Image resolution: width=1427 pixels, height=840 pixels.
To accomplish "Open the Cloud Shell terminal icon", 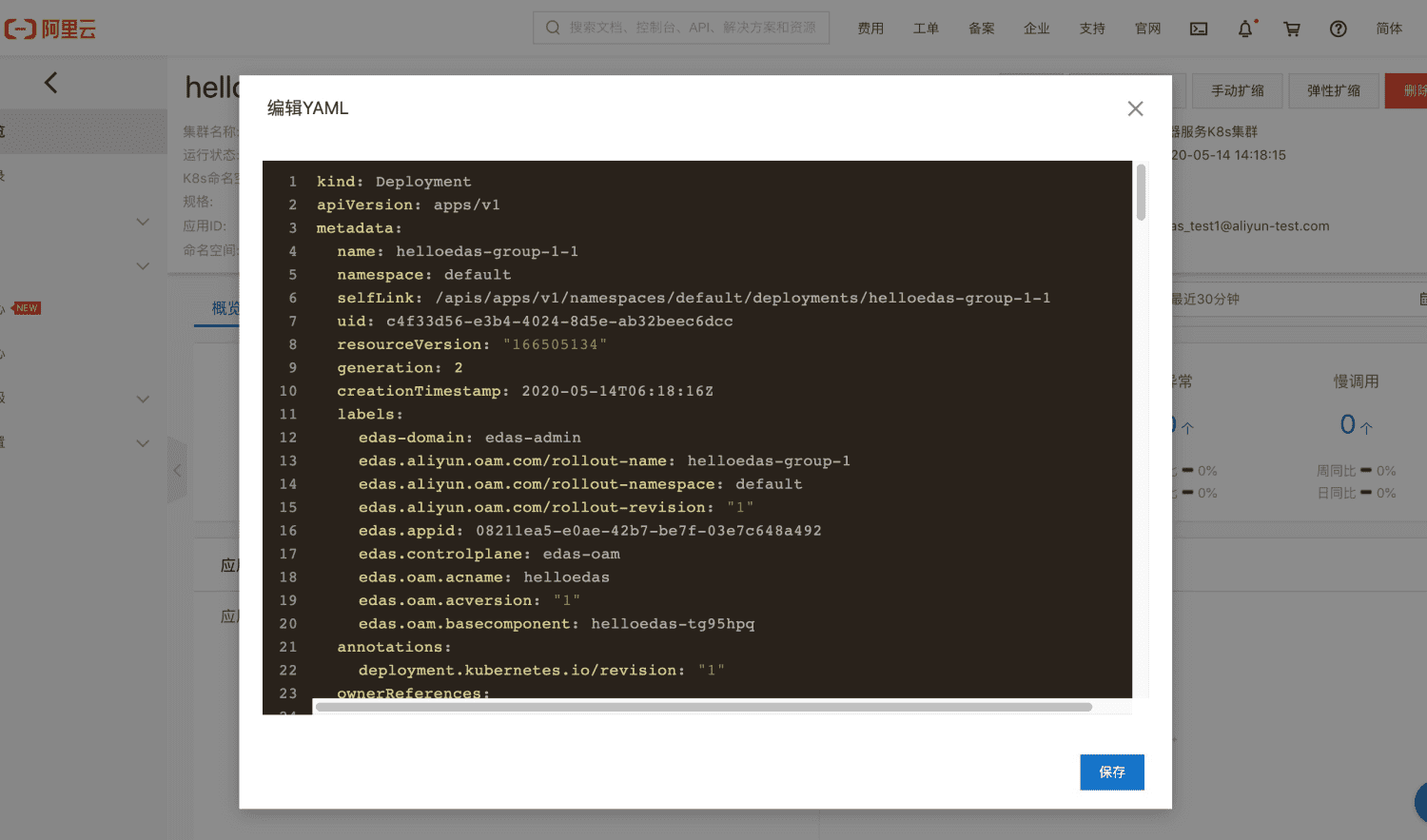I will coord(1199,29).
